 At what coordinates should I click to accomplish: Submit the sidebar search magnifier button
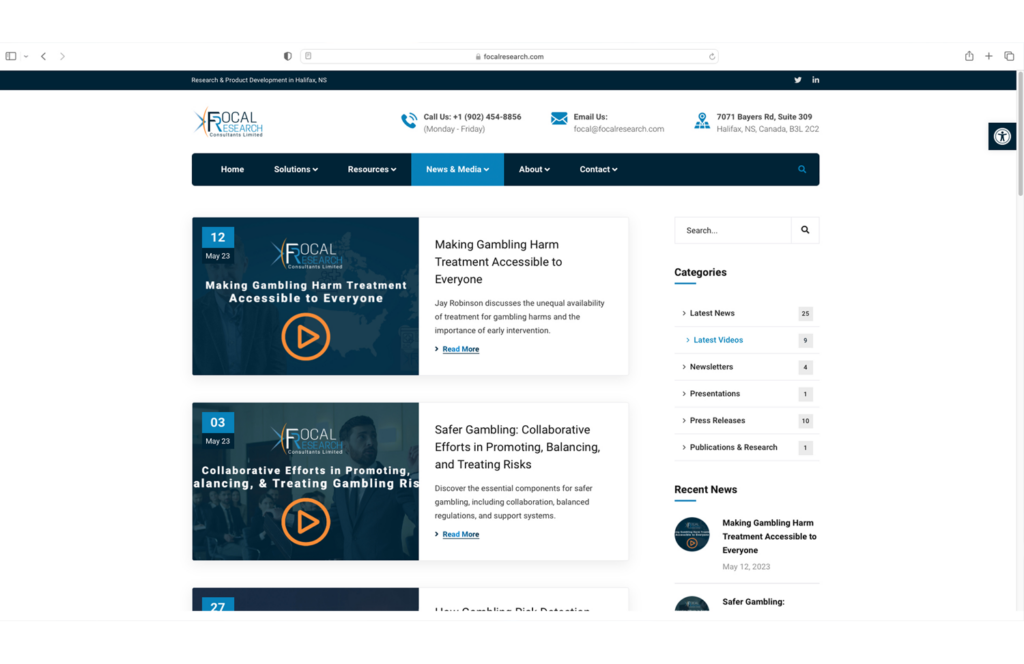[805, 230]
